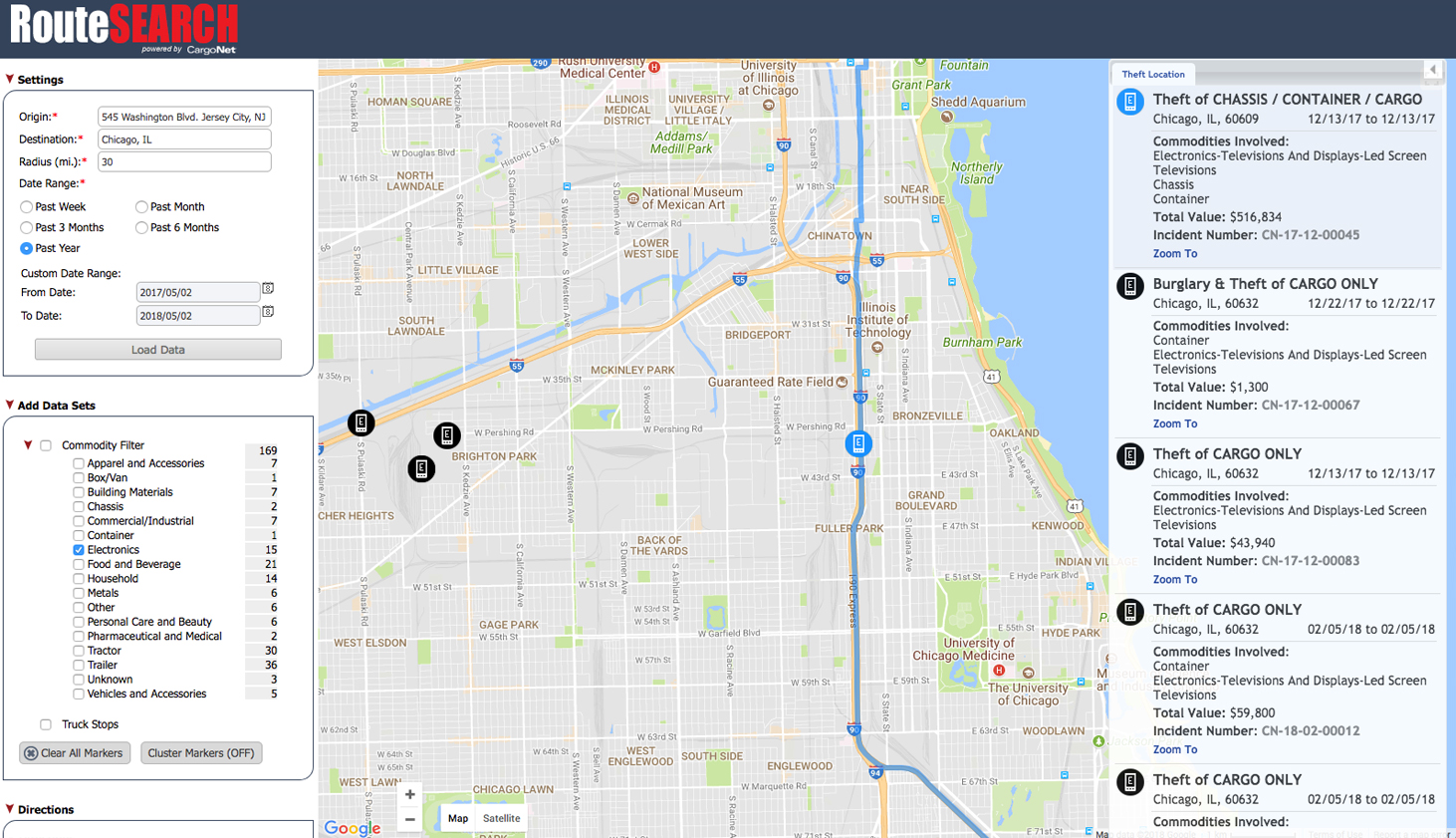Switch to Satellite map view

click(501, 818)
